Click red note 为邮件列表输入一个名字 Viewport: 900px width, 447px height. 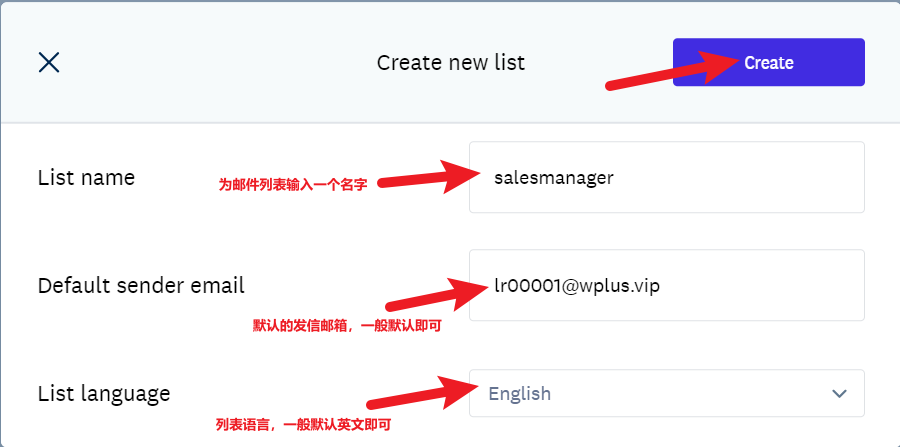click(x=293, y=185)
